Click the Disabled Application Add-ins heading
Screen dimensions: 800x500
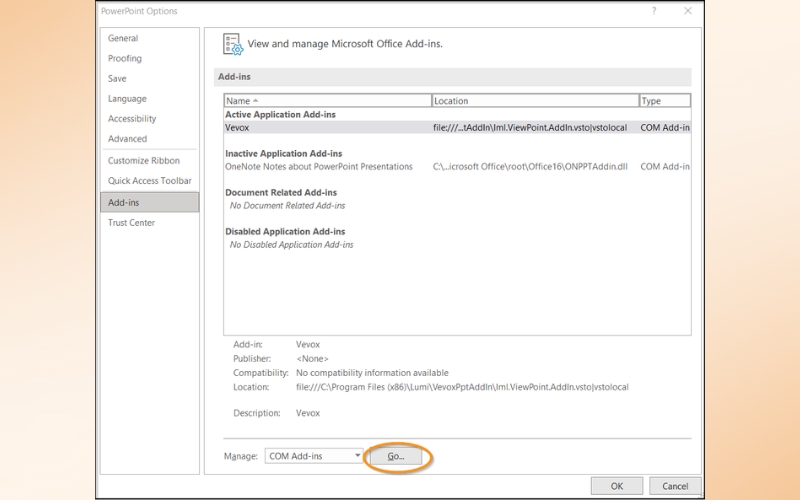[x=285, y=231]
